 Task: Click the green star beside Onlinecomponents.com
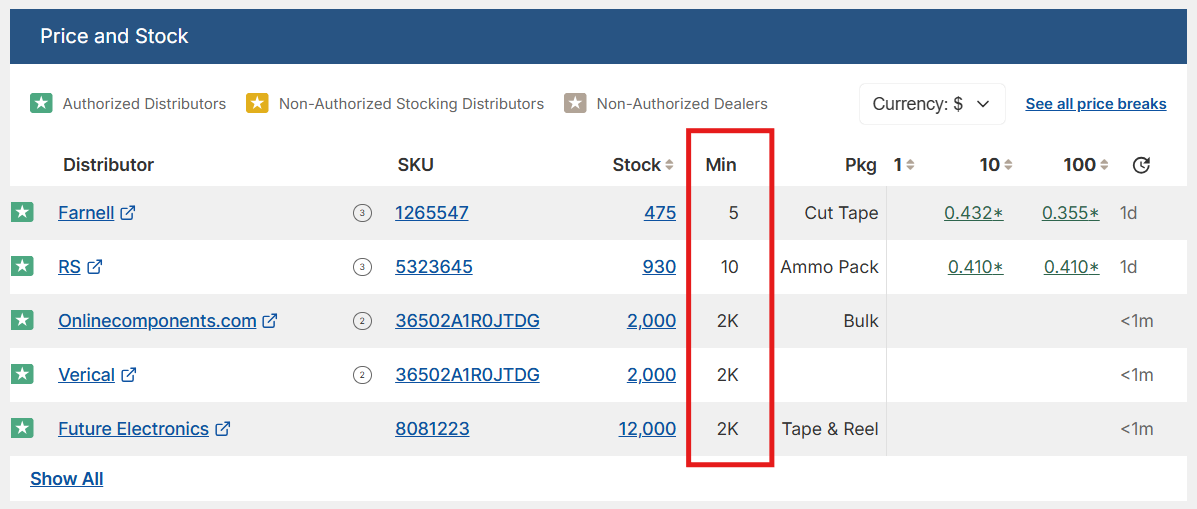pos(22,321)
